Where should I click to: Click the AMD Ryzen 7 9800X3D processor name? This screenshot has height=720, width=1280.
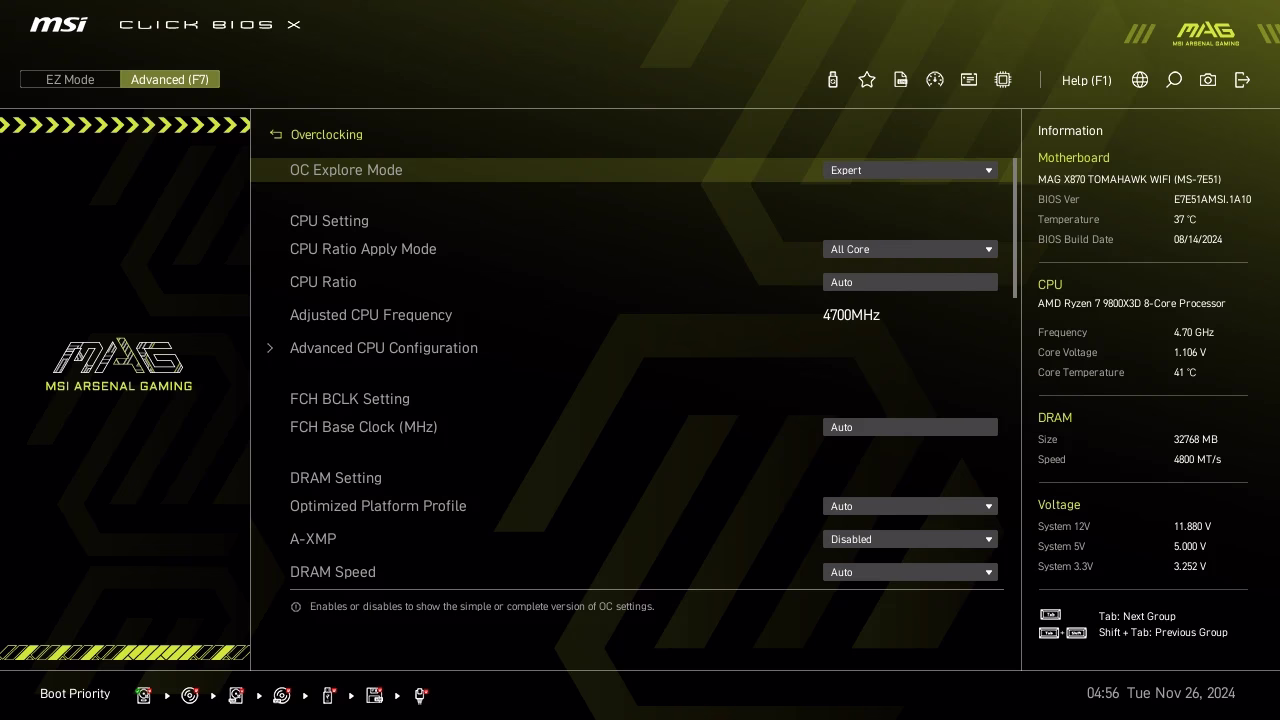point(1131,303)
